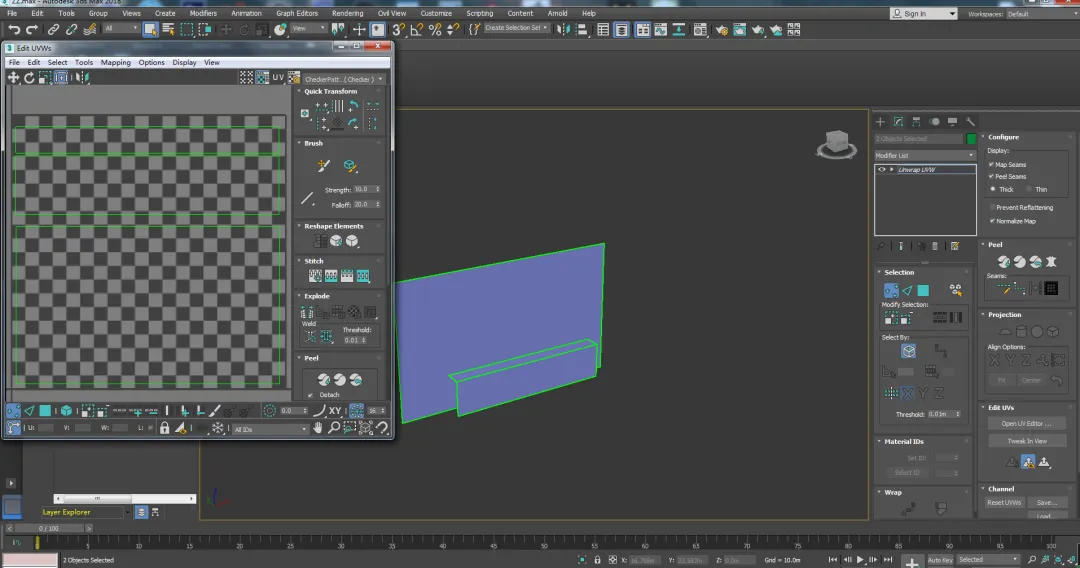The width and height of the screenshot is (1080, 568).
Task: Choose the Rotate tool in Edit UVWs toolbar
Action: [x=29, y=78]
